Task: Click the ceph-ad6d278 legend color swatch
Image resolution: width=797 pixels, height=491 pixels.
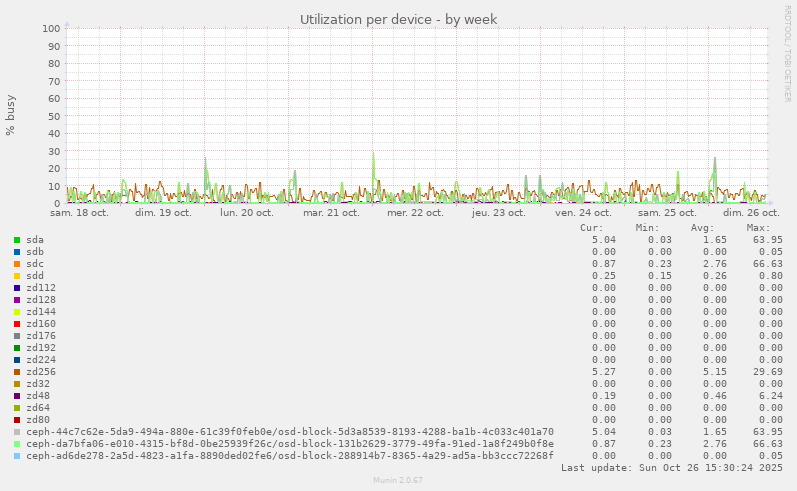Action: 17,456
